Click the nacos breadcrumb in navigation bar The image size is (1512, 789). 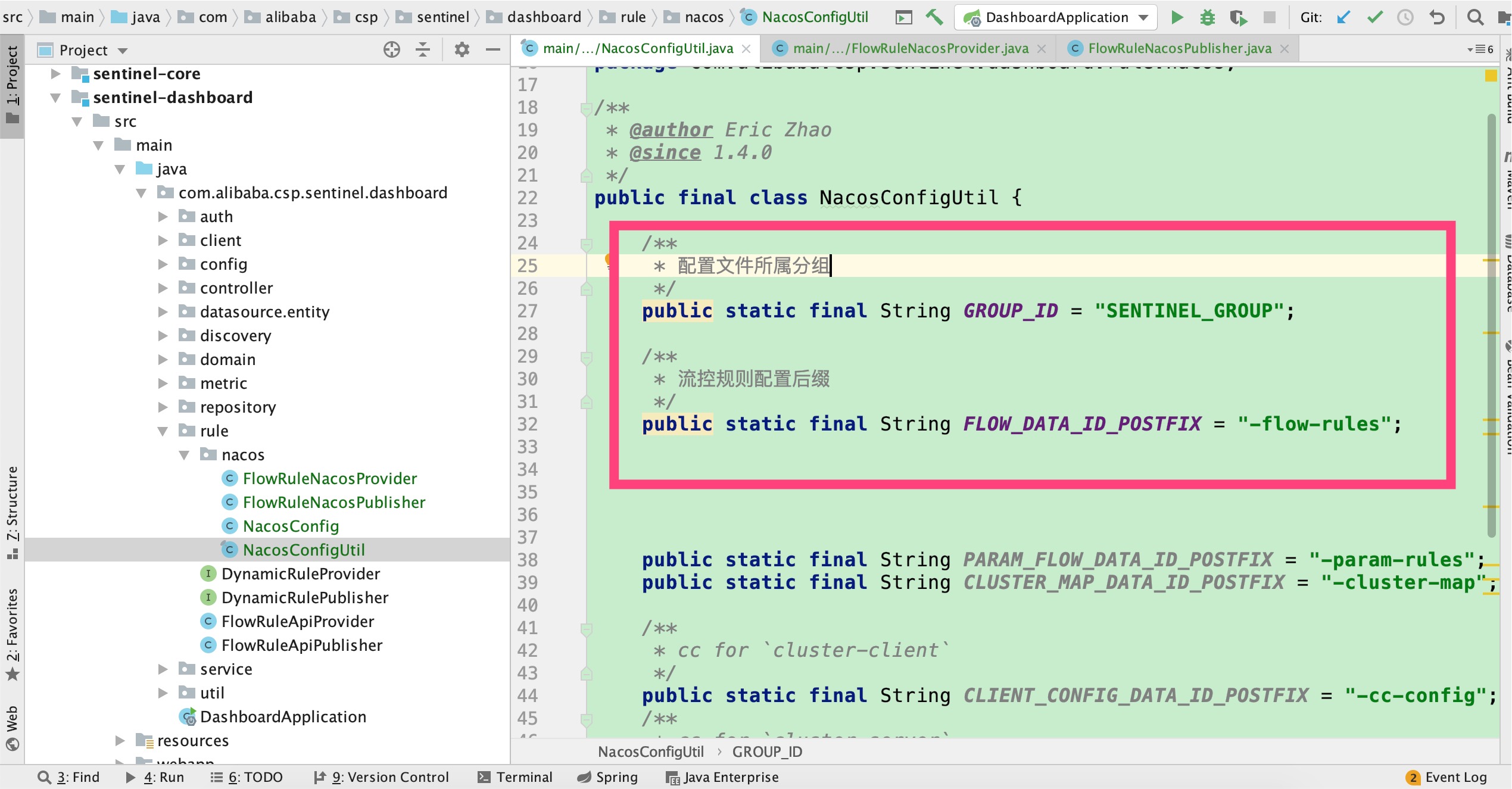694,17
